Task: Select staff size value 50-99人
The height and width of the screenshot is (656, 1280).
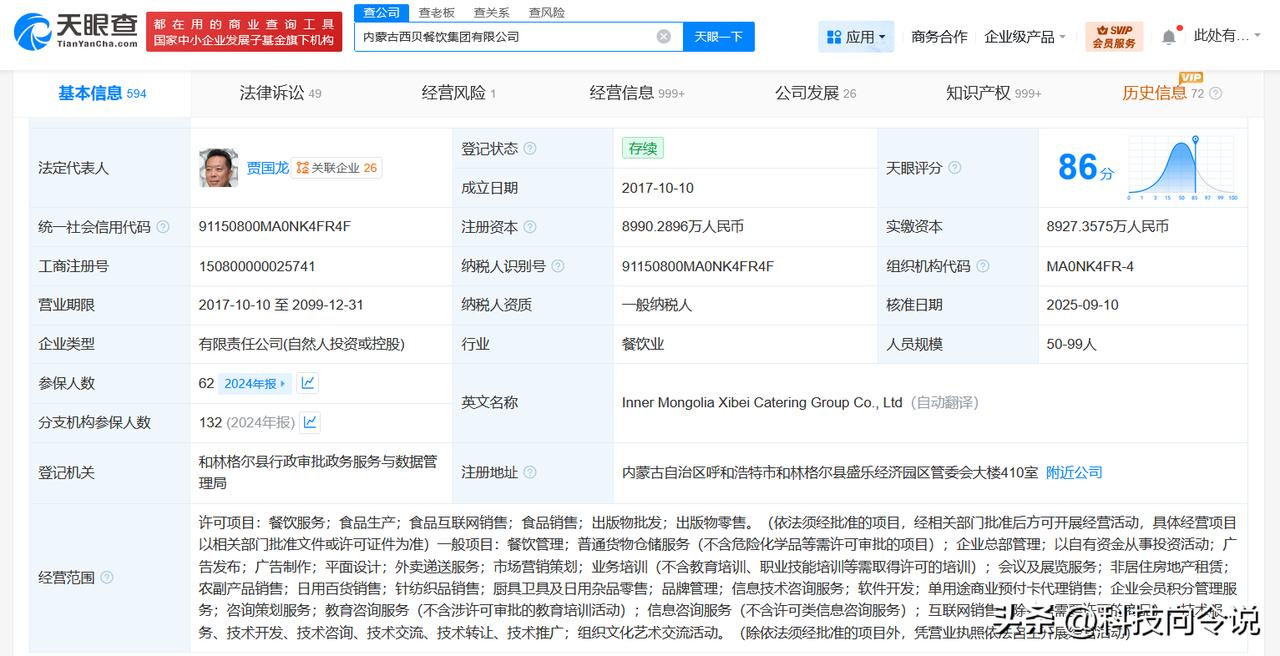Action: [x=1072, y=344]
